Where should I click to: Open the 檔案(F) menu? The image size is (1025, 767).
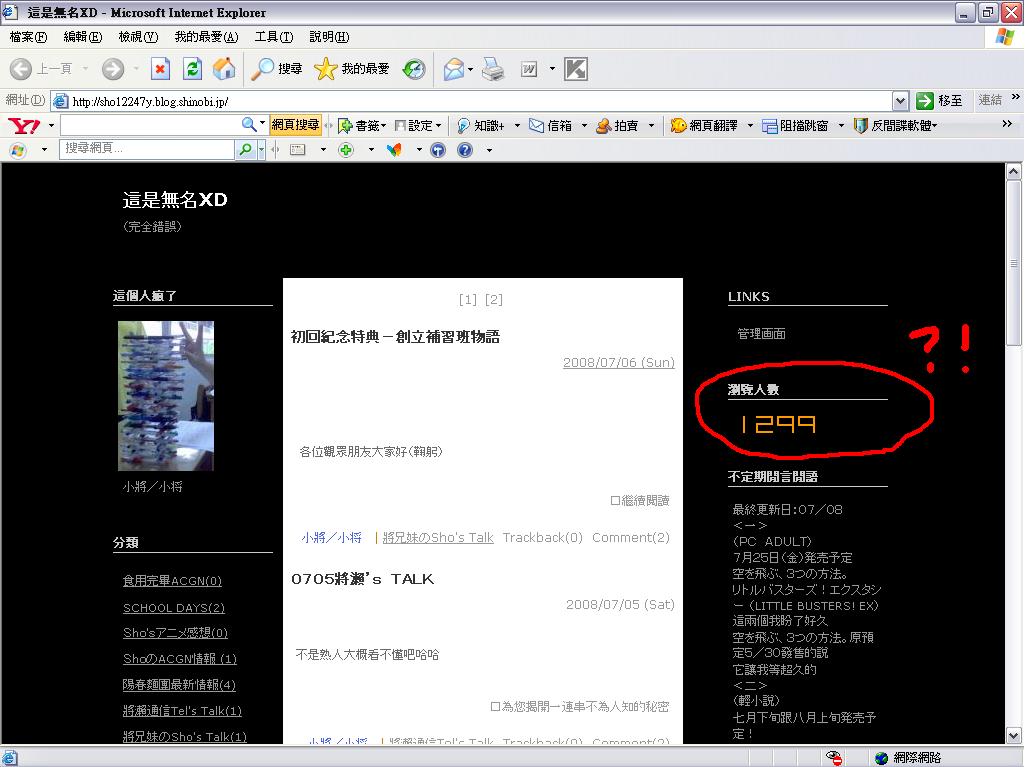[28, 37]
